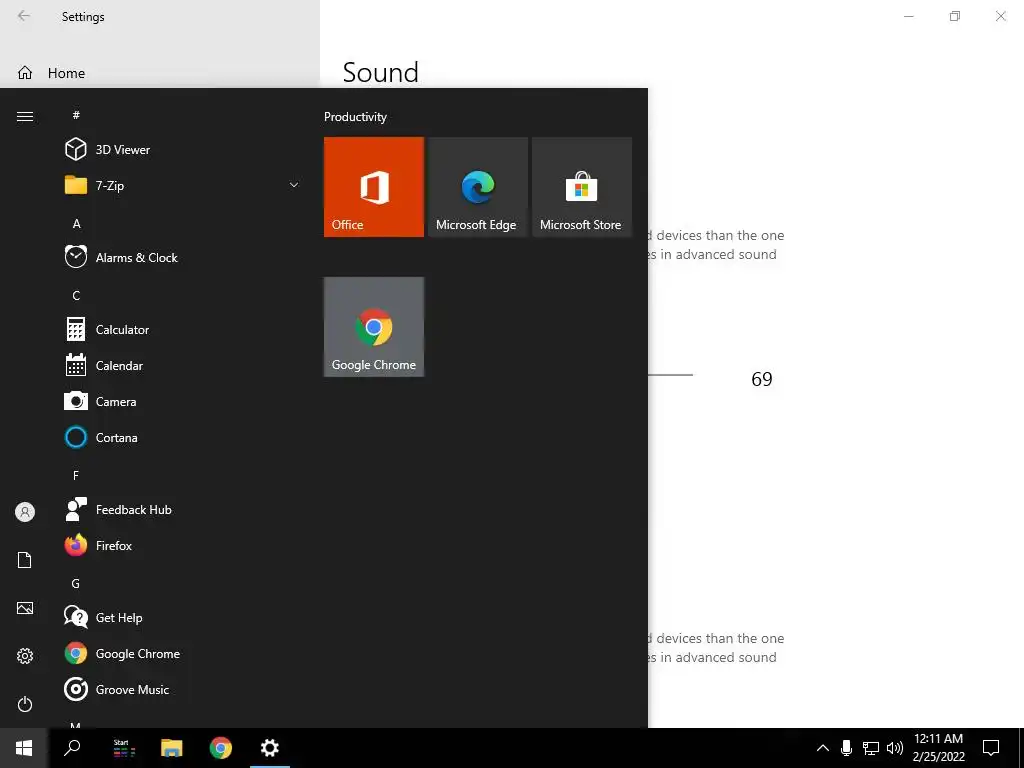Open the Microsoft Store tile
The width and height of the screenshot is (1024, 768).
(x=582, y=187)
